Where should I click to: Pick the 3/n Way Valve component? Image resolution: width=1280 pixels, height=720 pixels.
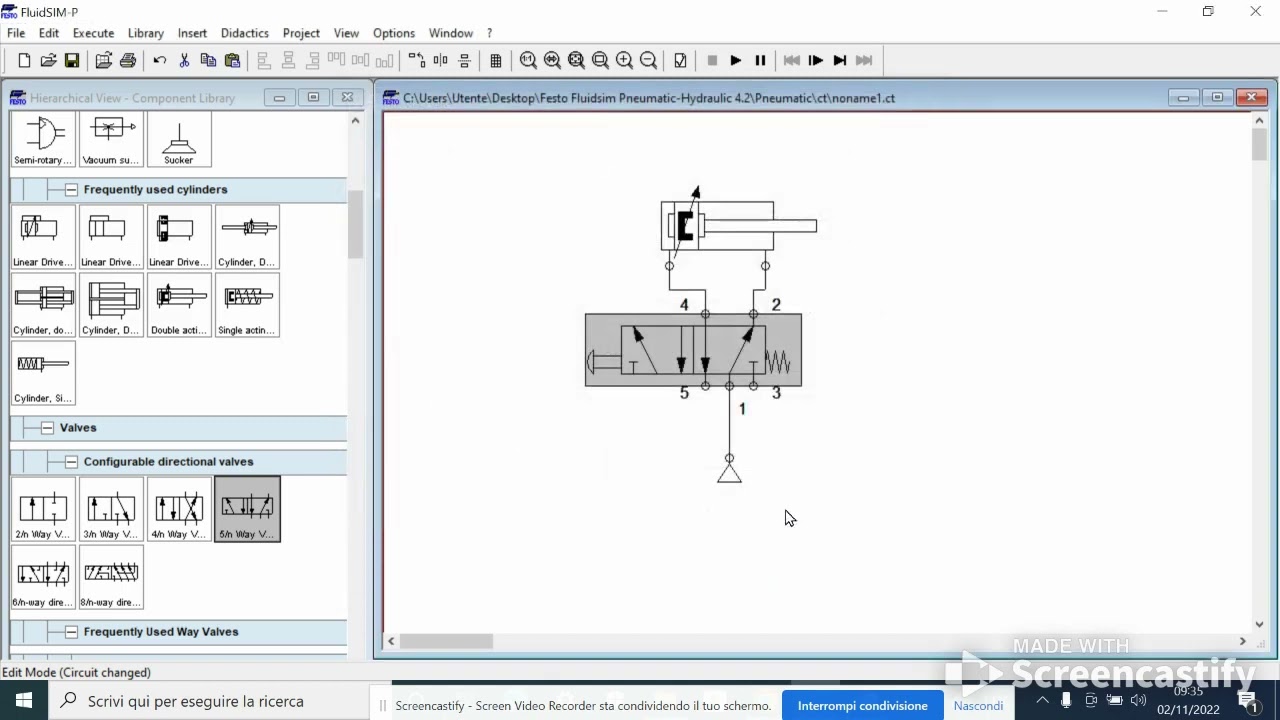(111, 509)
